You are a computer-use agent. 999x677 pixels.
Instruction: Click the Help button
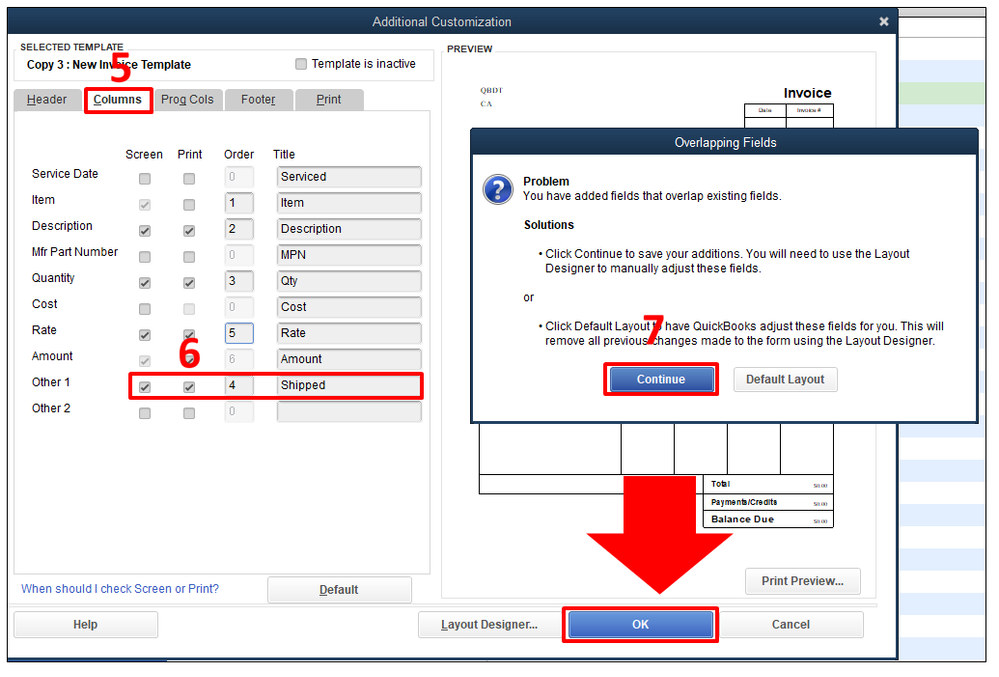click(85, 625)
